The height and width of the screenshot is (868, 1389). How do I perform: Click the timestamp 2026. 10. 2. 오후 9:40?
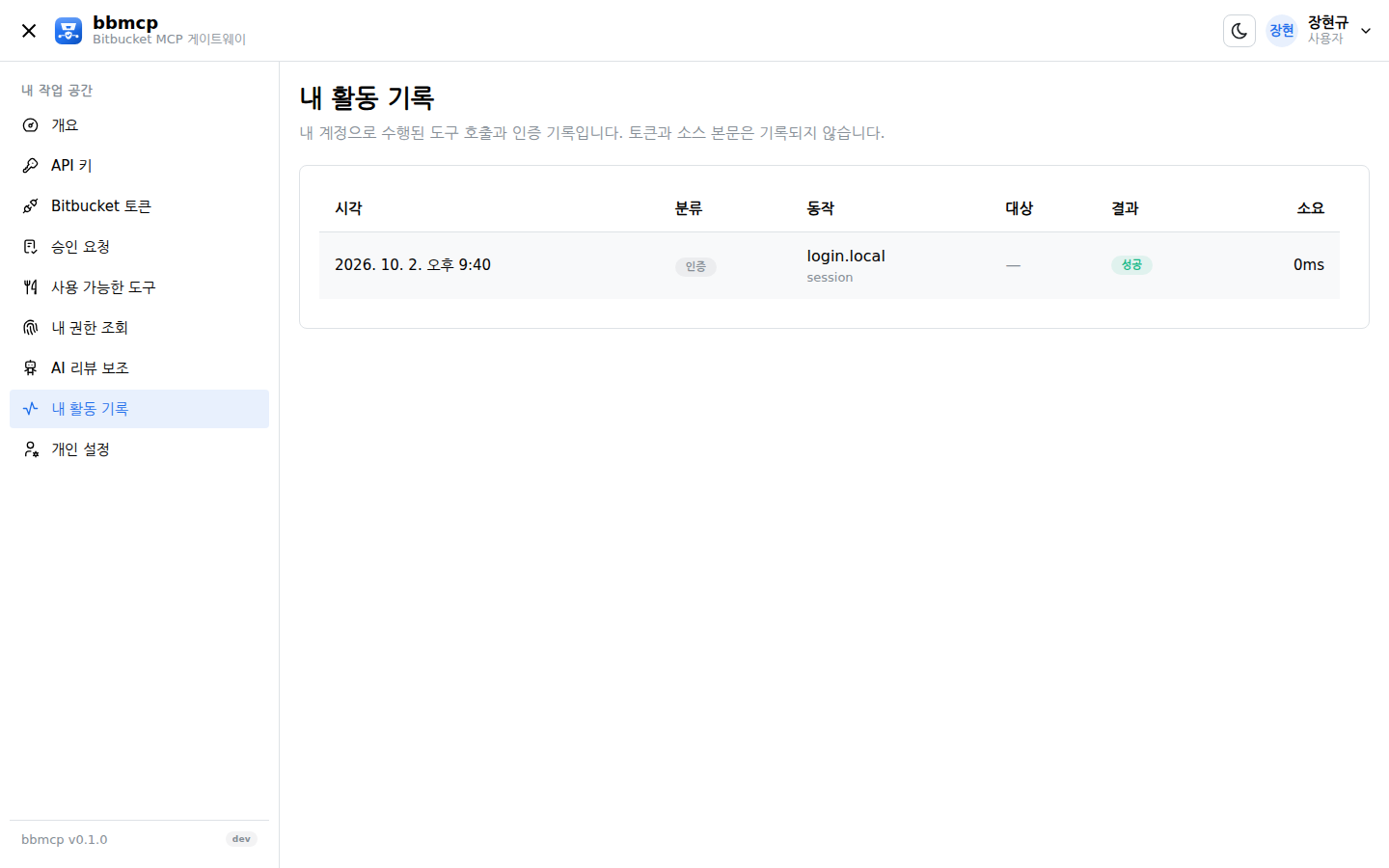point(413,265)
